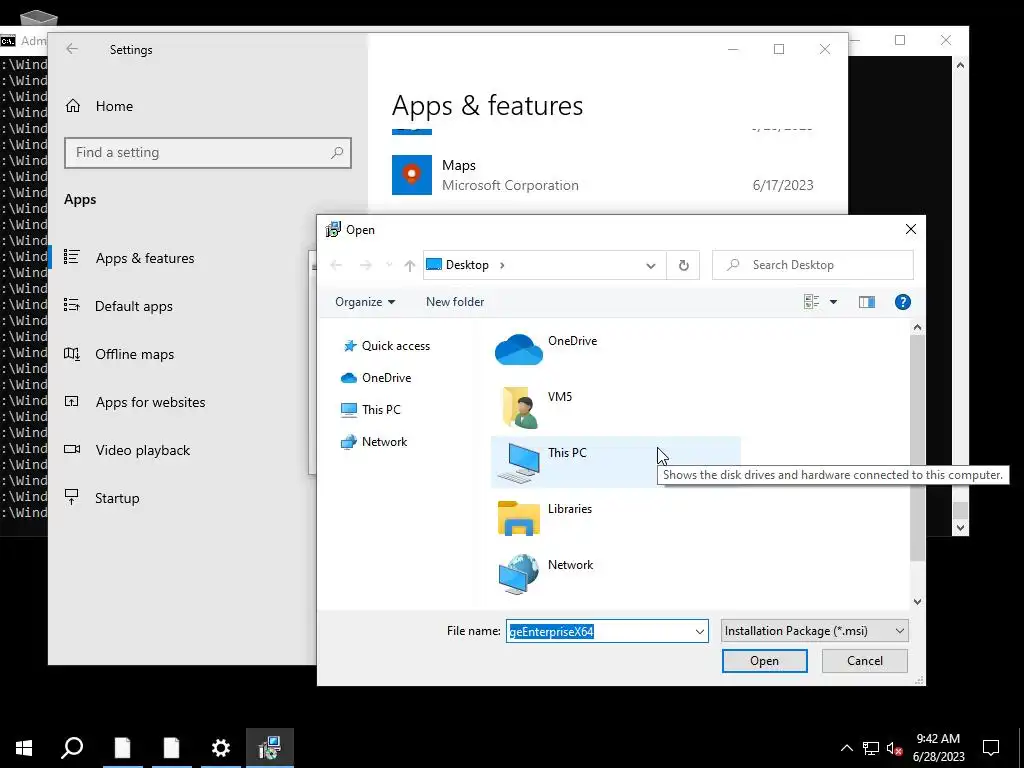This screenshot has width=1024, height=768.
Task: Minimize the Settings window
Action: tap(733, 49)
